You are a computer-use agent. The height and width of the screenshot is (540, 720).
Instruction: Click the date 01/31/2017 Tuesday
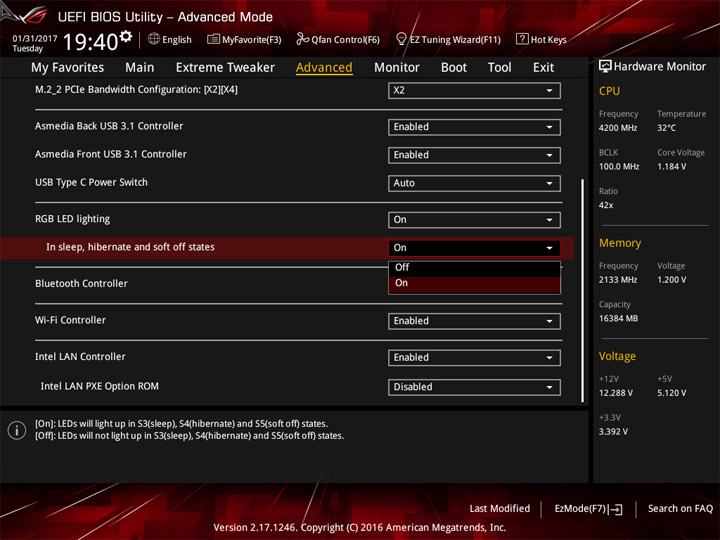pyautogui.click(x=34, y=43)
